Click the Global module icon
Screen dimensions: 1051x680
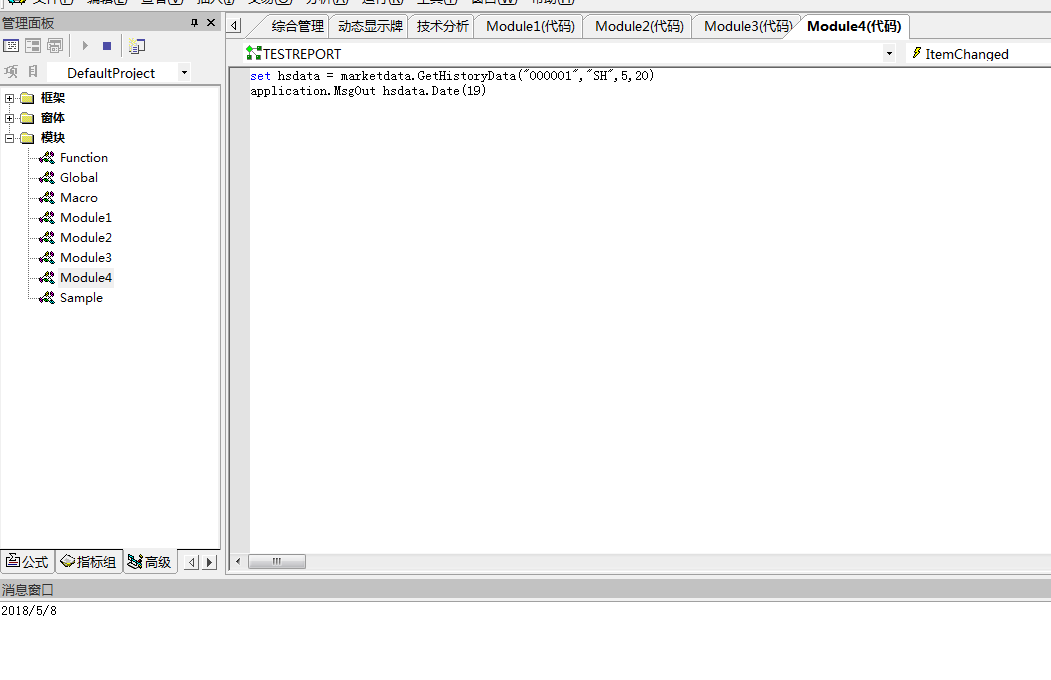(x=47, y=178)
